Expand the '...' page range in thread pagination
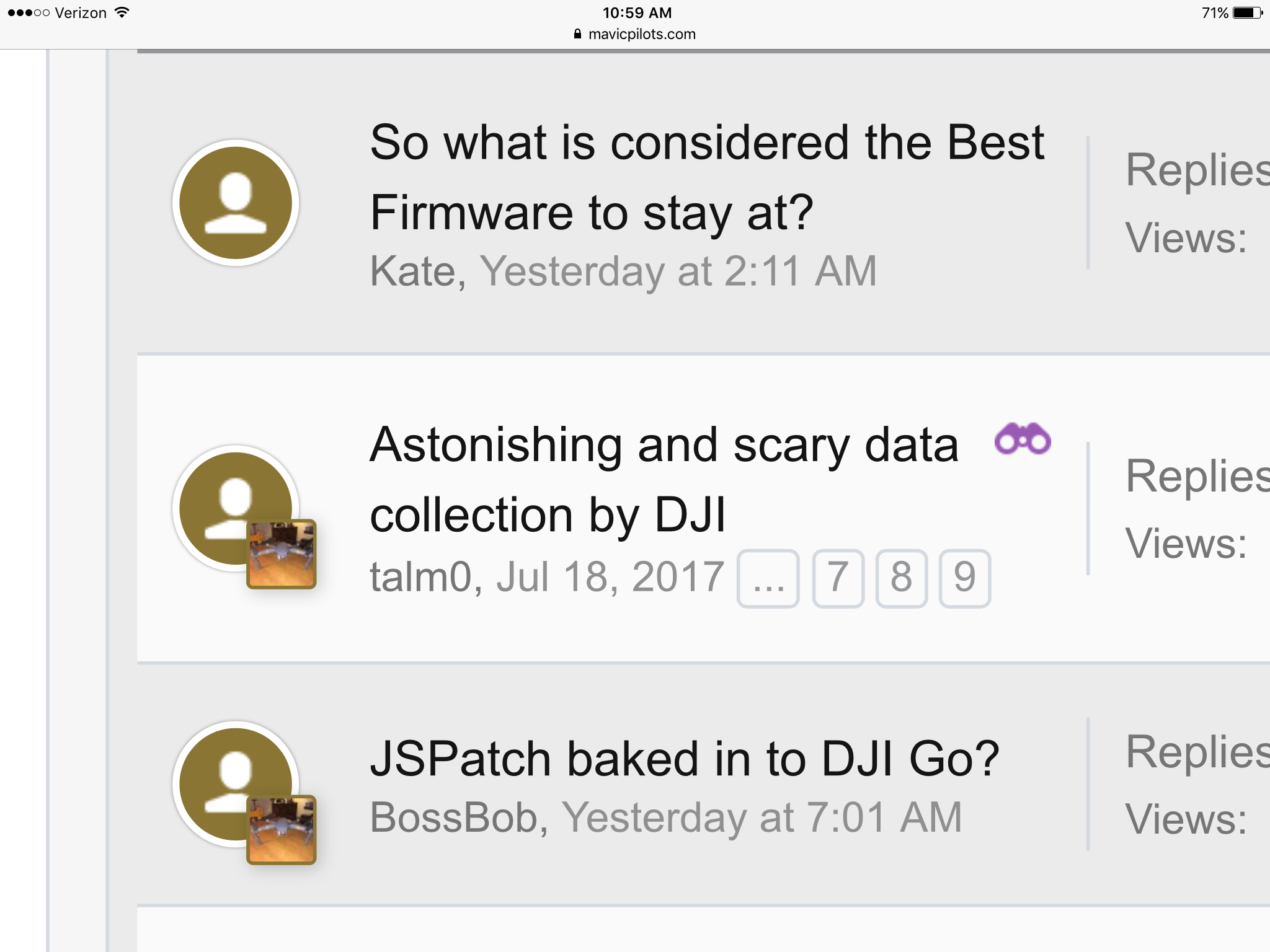Image resolution: width=1270 pixels, height=952 pixels. [x=768, y=578]
